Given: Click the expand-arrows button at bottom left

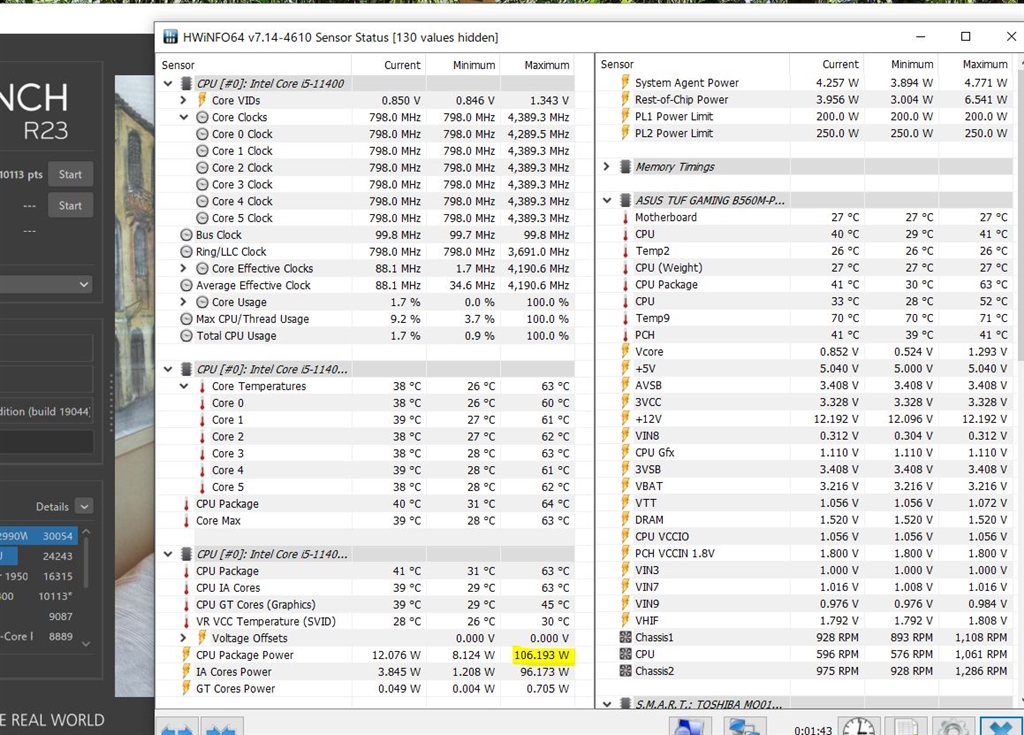Looking at the screenshot, I should click(x=176, y=727).
